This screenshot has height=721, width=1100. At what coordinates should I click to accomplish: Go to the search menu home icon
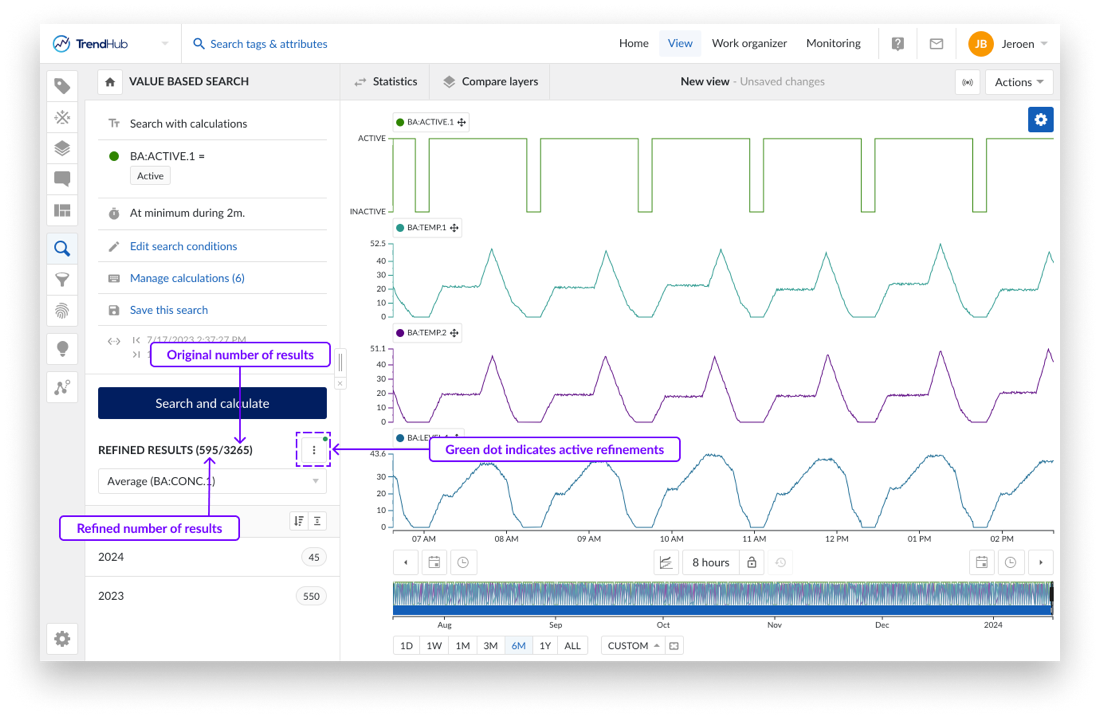point(110,82)
